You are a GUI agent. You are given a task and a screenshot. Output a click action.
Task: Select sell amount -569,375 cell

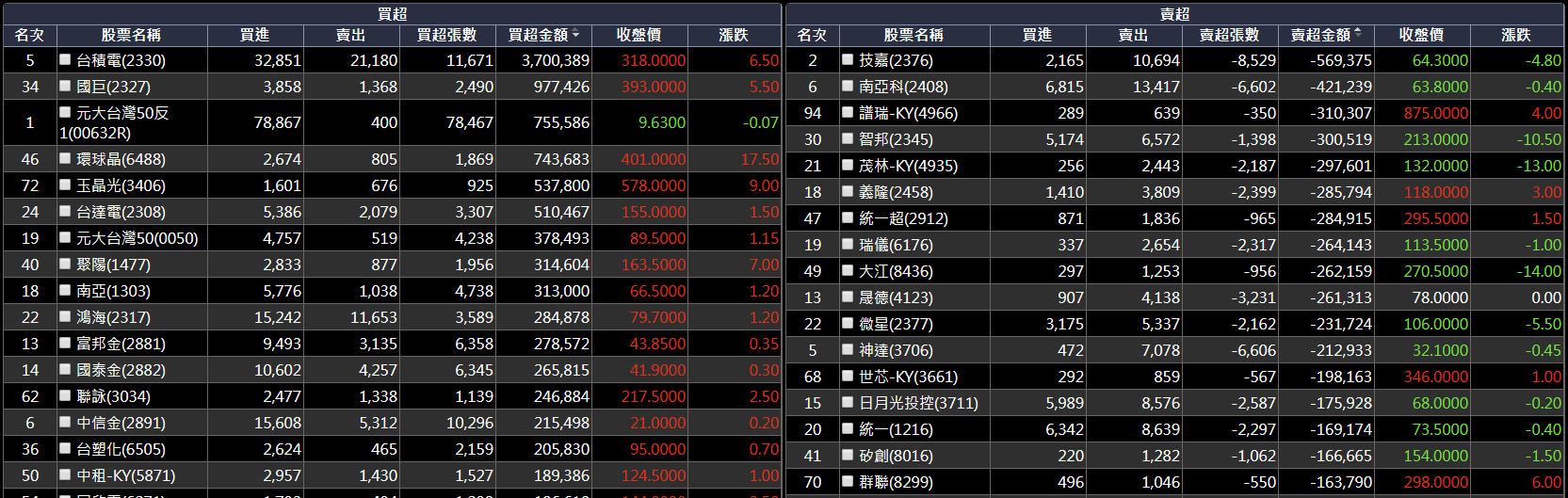[1341, 60]
